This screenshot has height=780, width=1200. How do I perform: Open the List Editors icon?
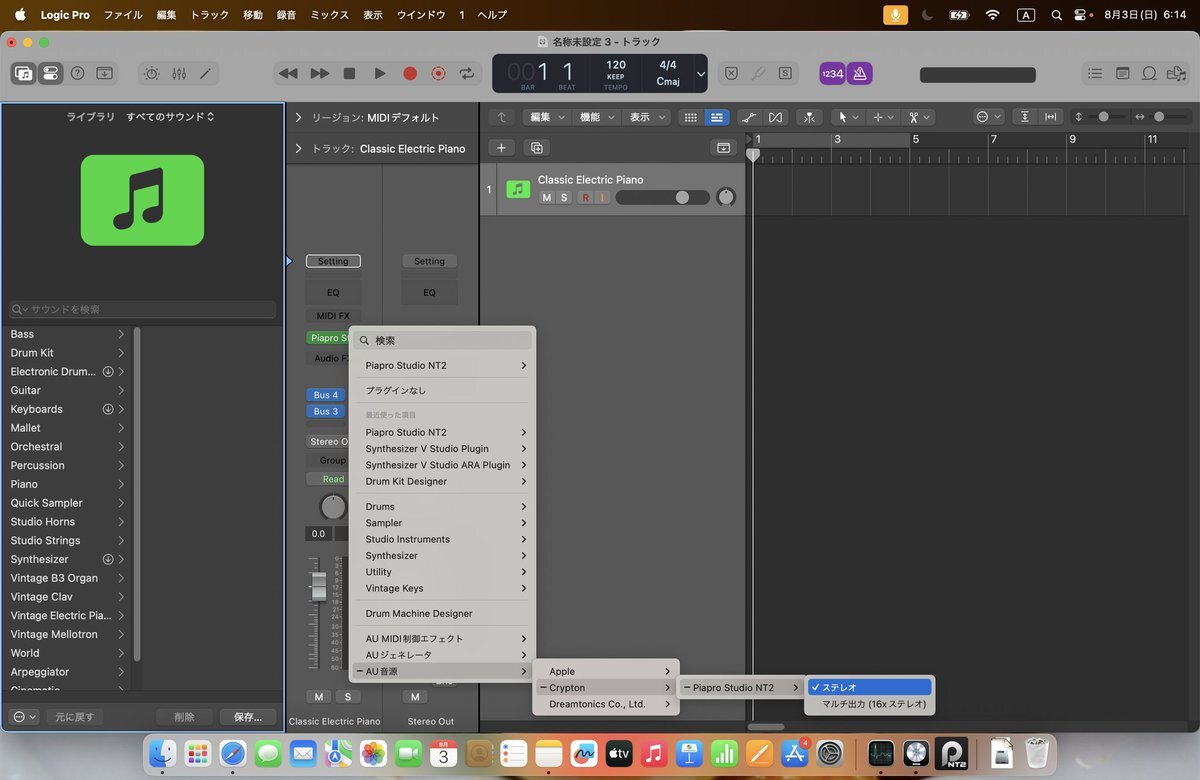click(x=1096, y=73)
